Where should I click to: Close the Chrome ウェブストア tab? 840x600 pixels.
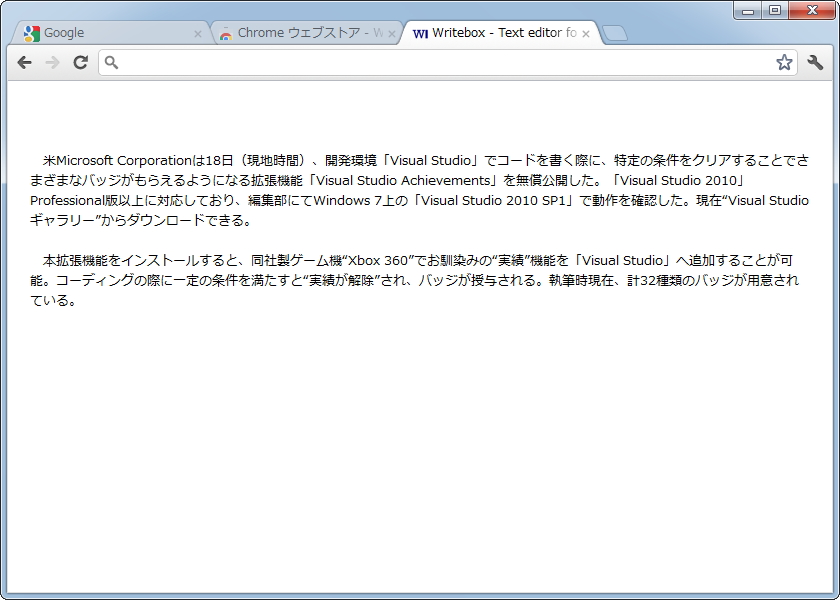click(x=392, y=34)
